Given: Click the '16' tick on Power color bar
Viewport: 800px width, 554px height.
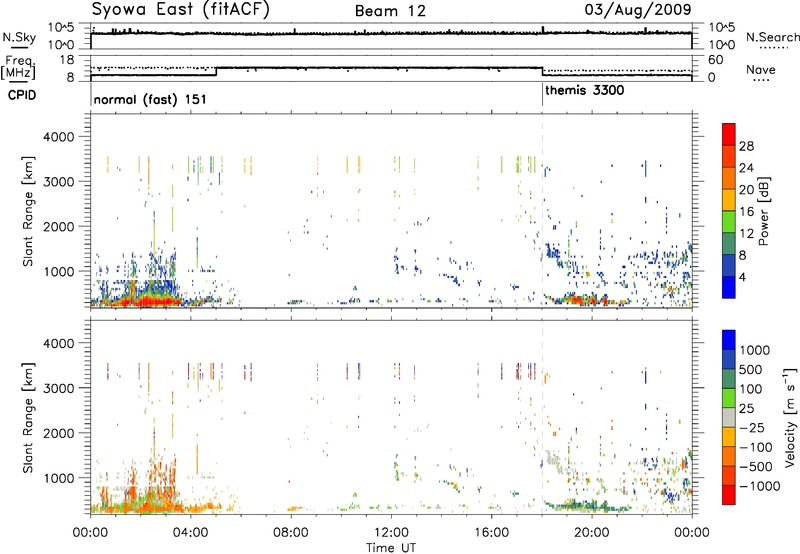Looking at the screenshot, I should tap(746, 212).
